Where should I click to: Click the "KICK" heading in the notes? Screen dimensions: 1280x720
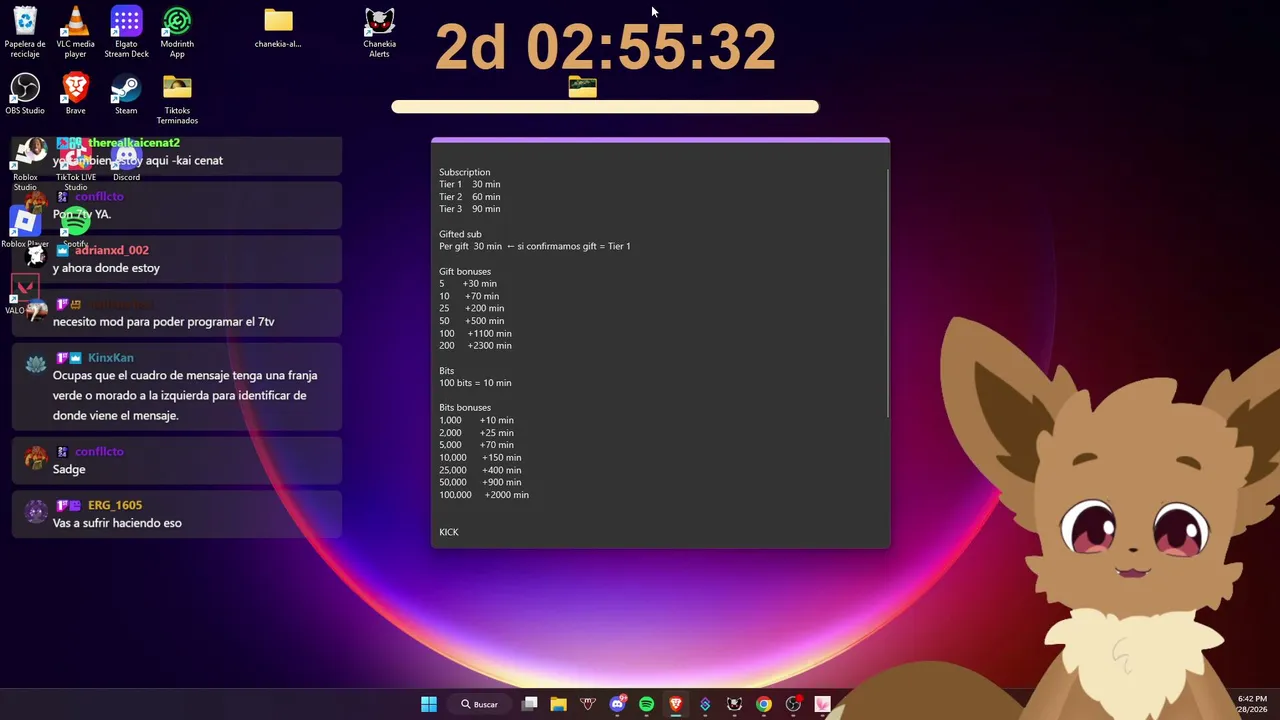pyautogui.click(x=449, y=532)
